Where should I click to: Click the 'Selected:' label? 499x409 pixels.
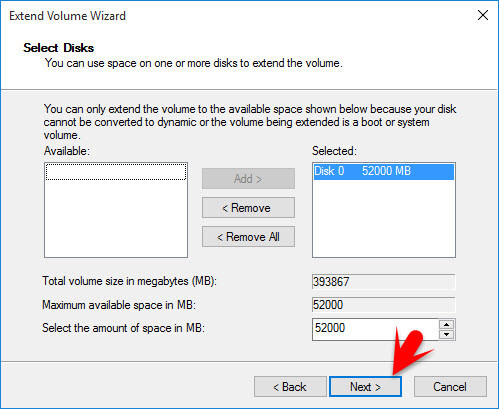pyautogui.click(x=334, y=151)
